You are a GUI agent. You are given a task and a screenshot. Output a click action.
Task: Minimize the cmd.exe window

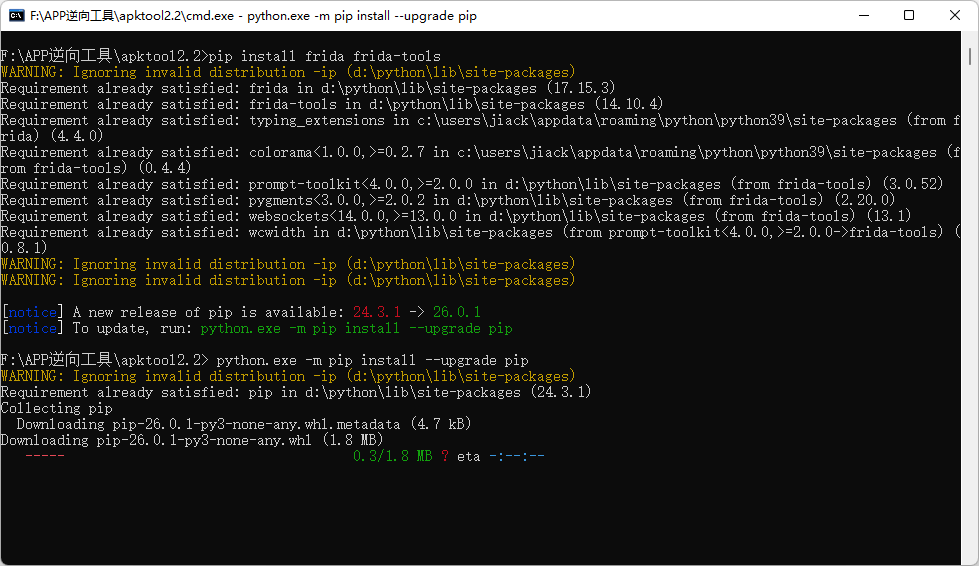864,16
